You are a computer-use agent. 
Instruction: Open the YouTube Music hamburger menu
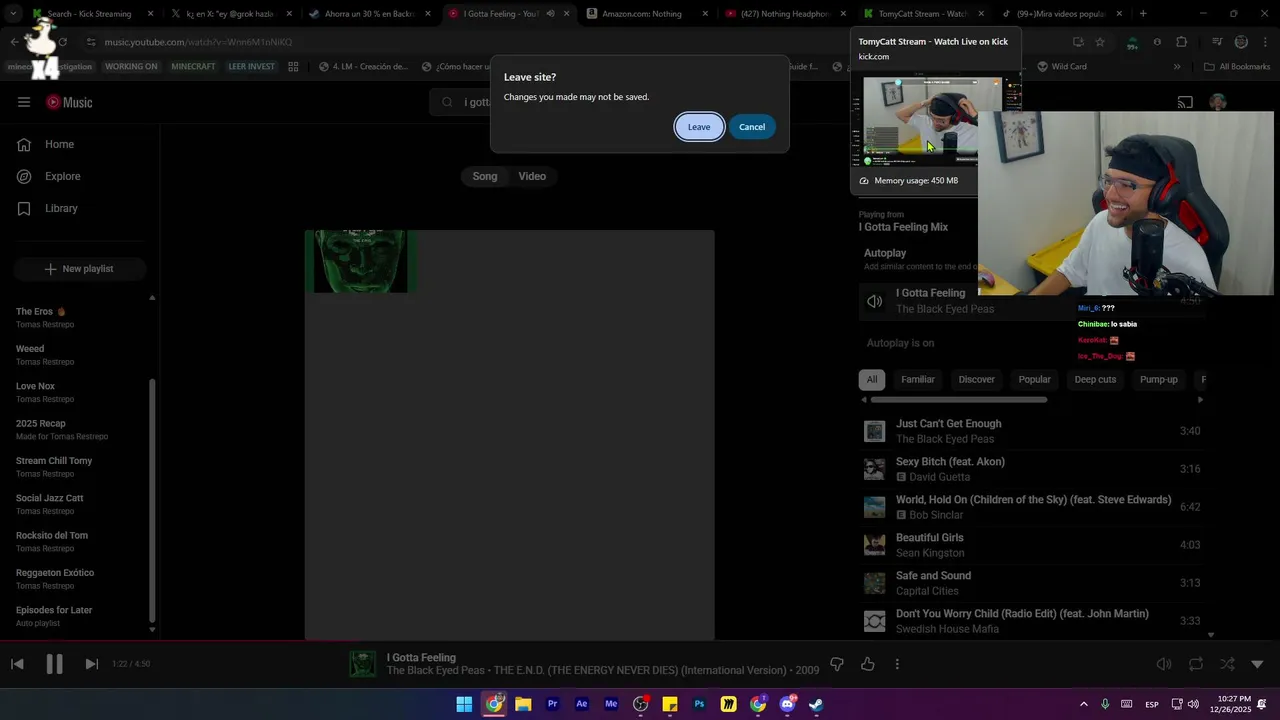pos(24,102)
